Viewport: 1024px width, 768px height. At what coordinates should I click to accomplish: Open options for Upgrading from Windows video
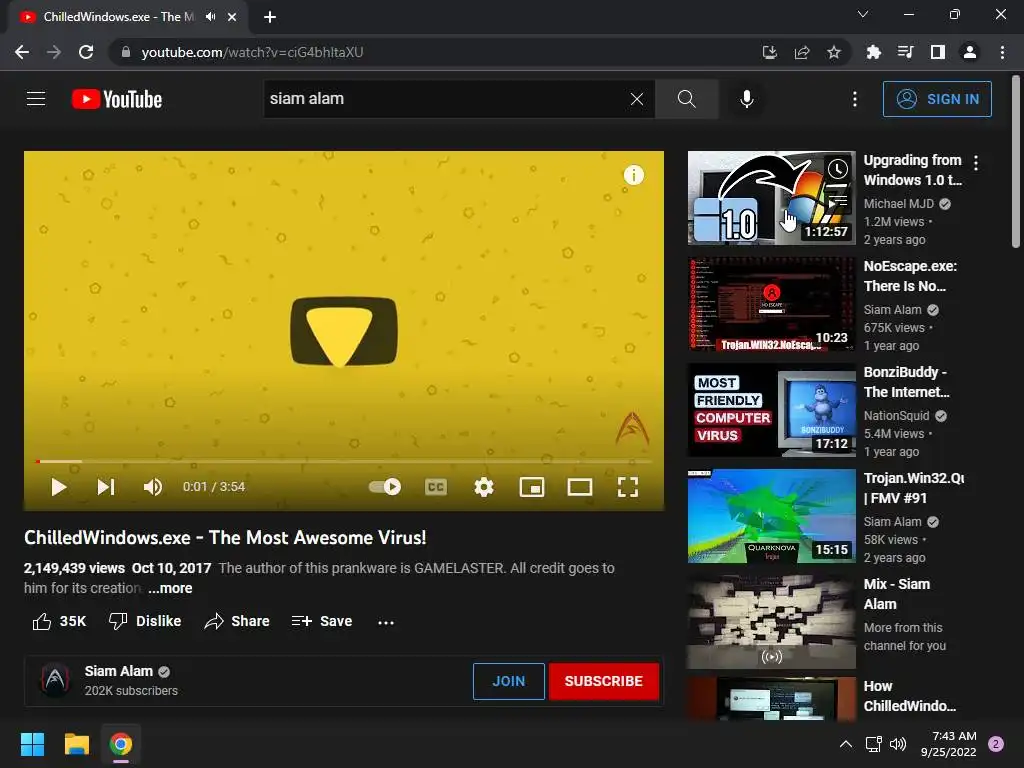tap(976, 163)
